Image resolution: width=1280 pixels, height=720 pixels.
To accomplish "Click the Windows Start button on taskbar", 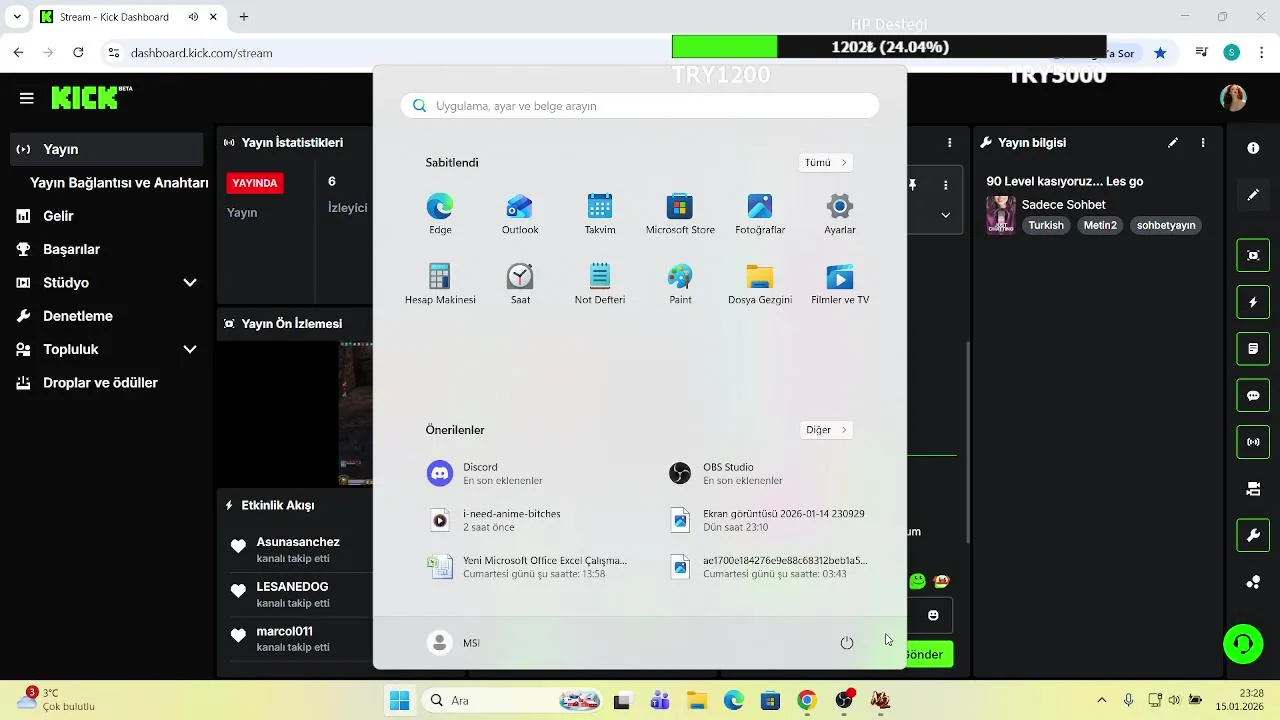I will coord(399,700).
